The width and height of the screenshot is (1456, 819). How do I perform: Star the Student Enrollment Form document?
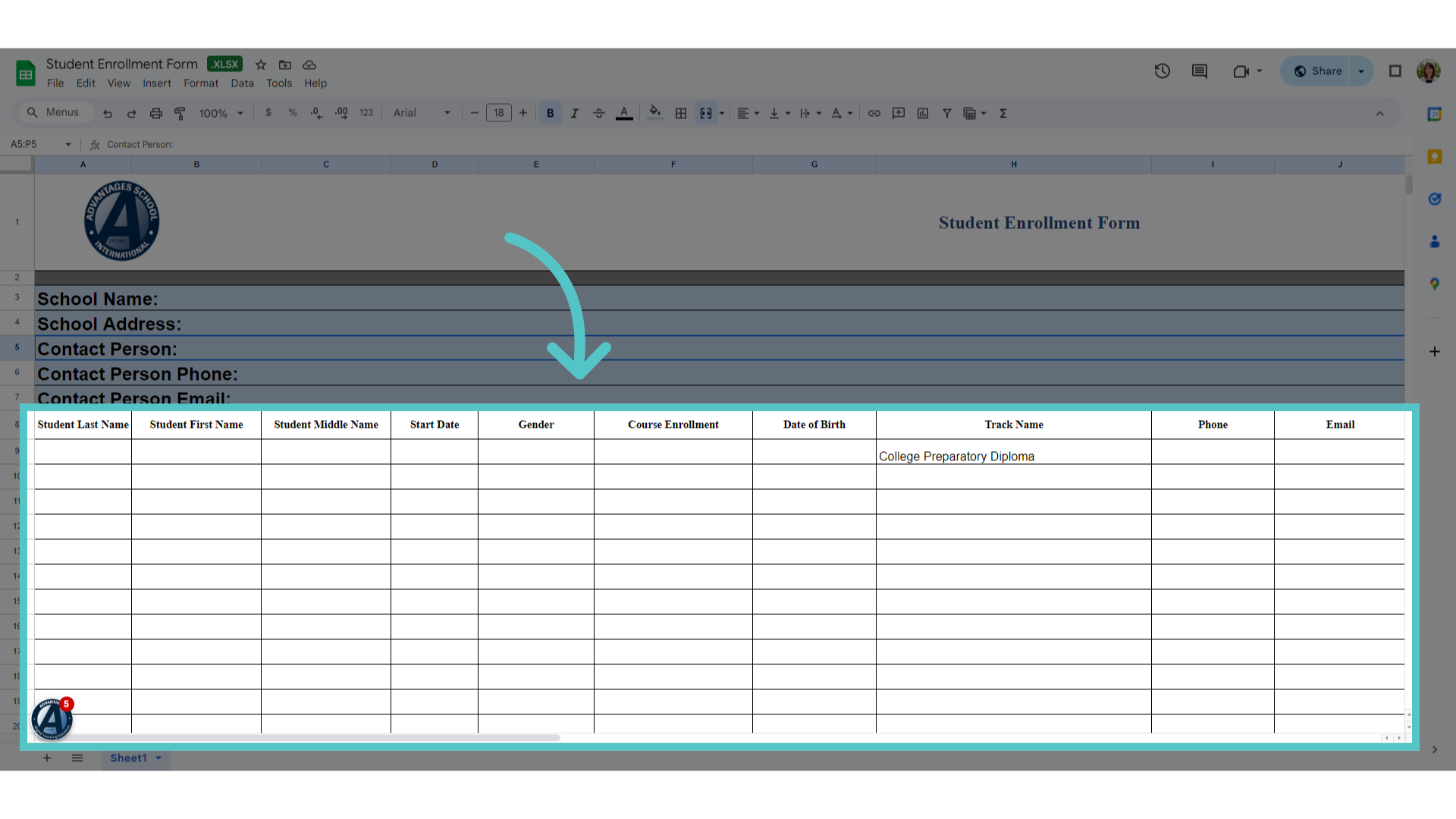click(260, 64)
